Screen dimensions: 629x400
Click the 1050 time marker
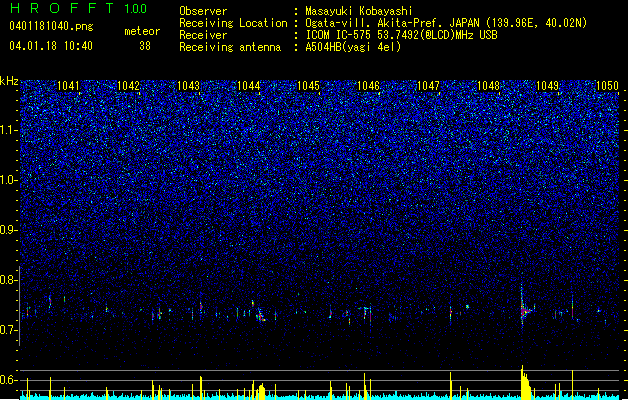point(608,86)
